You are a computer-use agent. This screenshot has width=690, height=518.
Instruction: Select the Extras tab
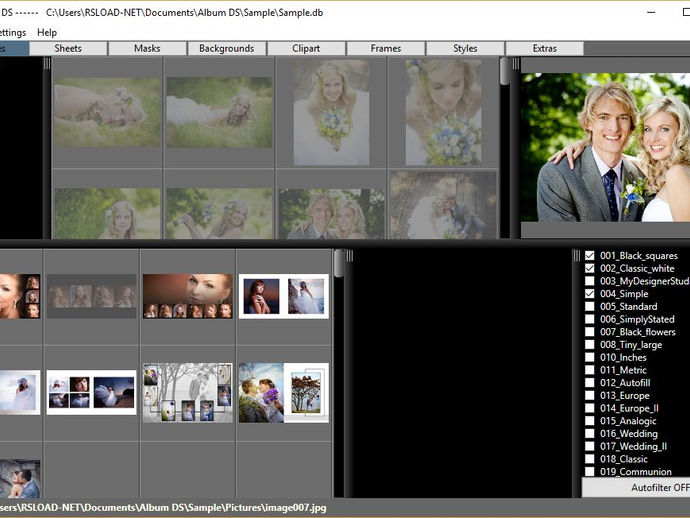(x=545, y=48)
